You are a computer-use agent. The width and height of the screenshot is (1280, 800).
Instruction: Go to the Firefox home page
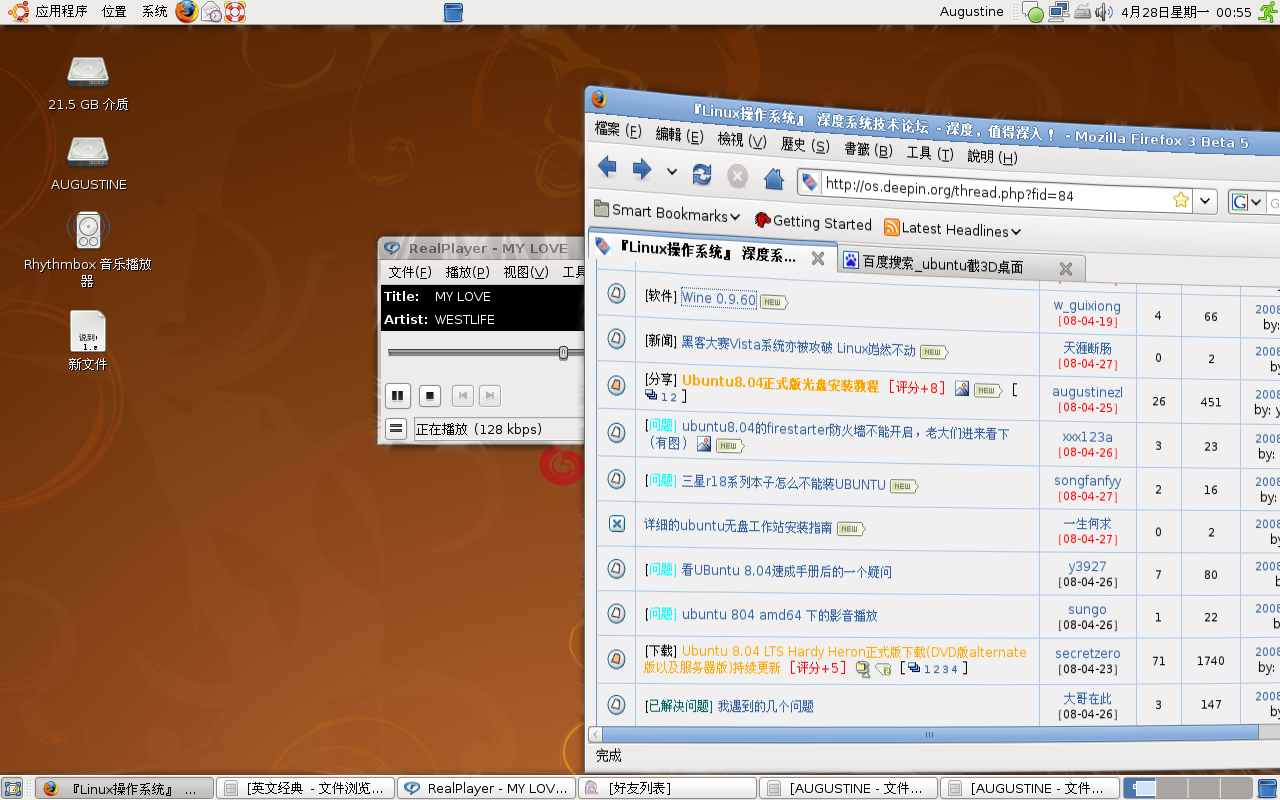pyautogui.click(x=773, y=179)
